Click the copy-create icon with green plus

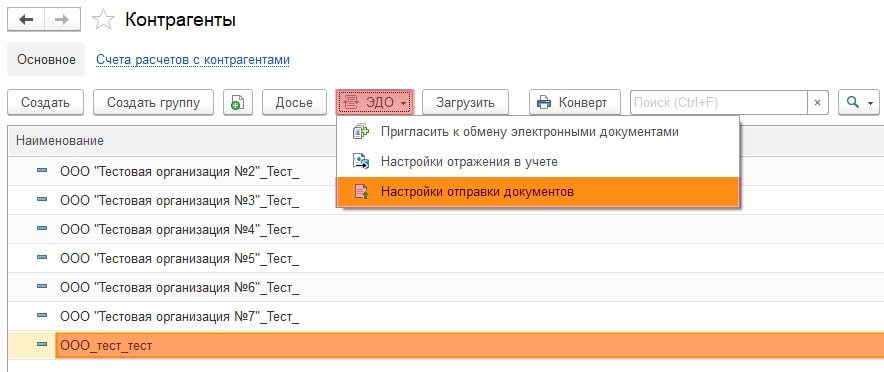pos(237,103)
